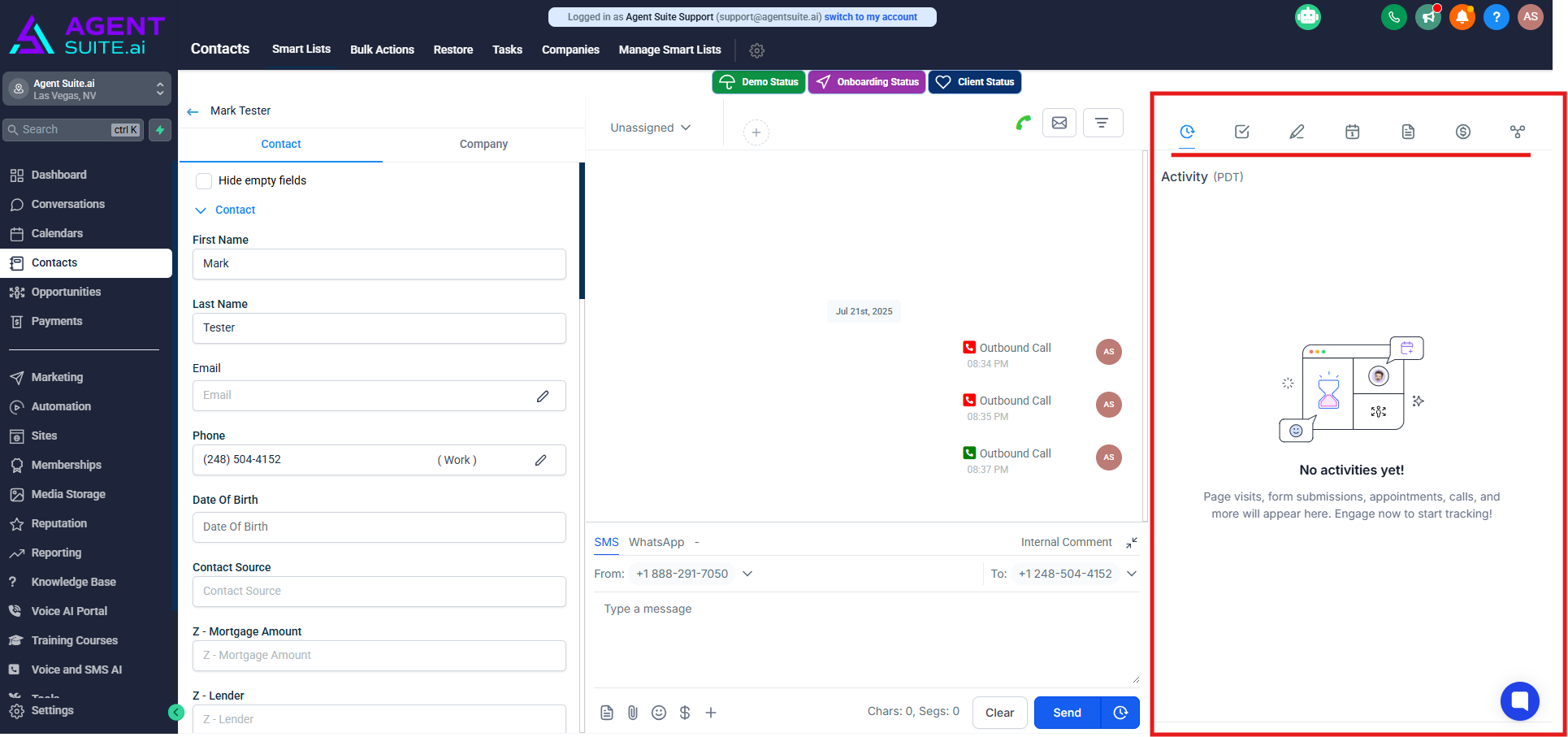This screenshot has height=737, width=1568.
Task: Open the chat widget bubble
Action: click(x=1520, y=700)
